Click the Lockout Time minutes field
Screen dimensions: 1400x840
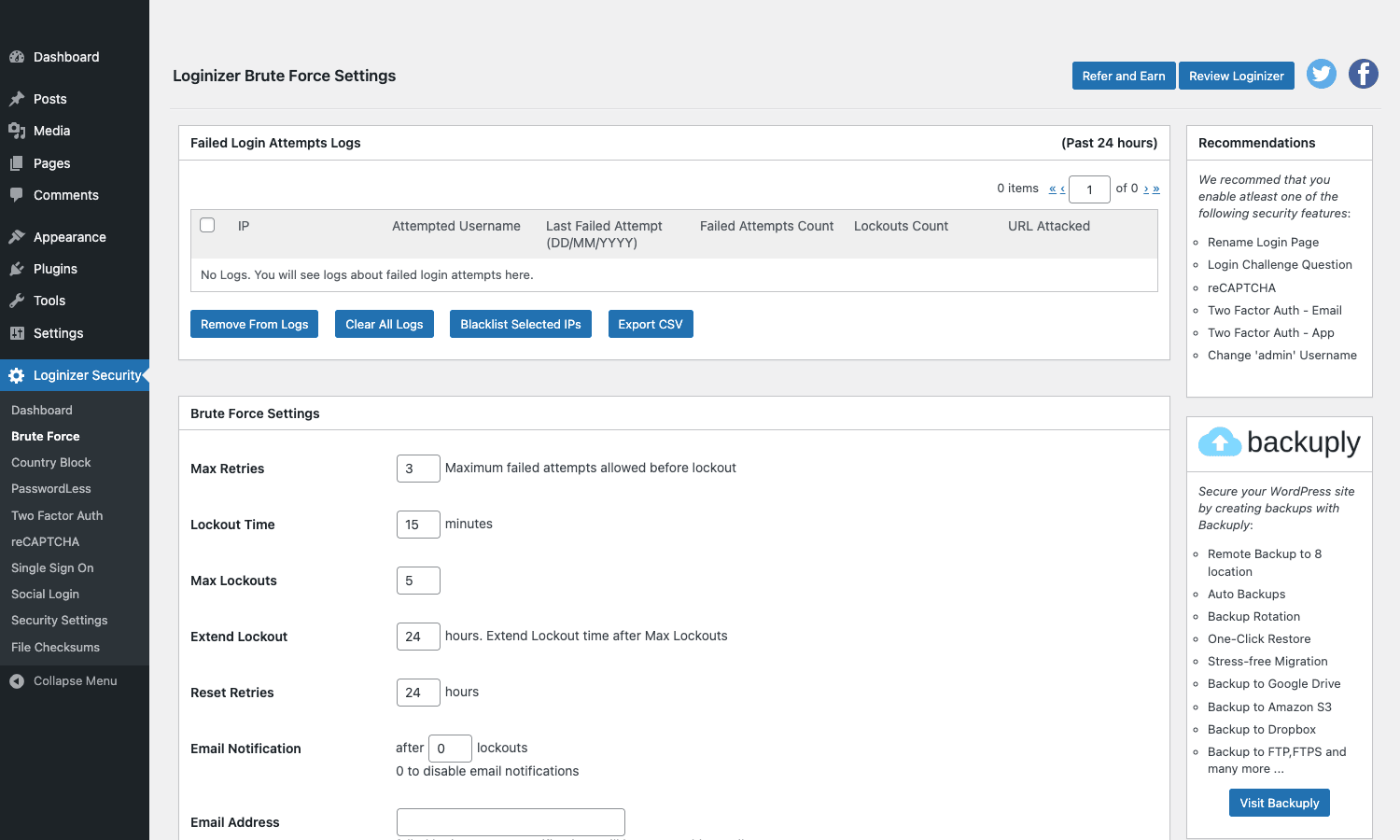[418, 525]
